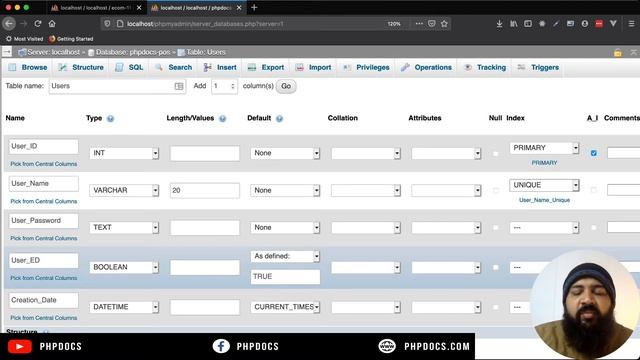Switch to the SQL tab
The height and width of the screenshot is (360, 640).
[x=129, y=67]
